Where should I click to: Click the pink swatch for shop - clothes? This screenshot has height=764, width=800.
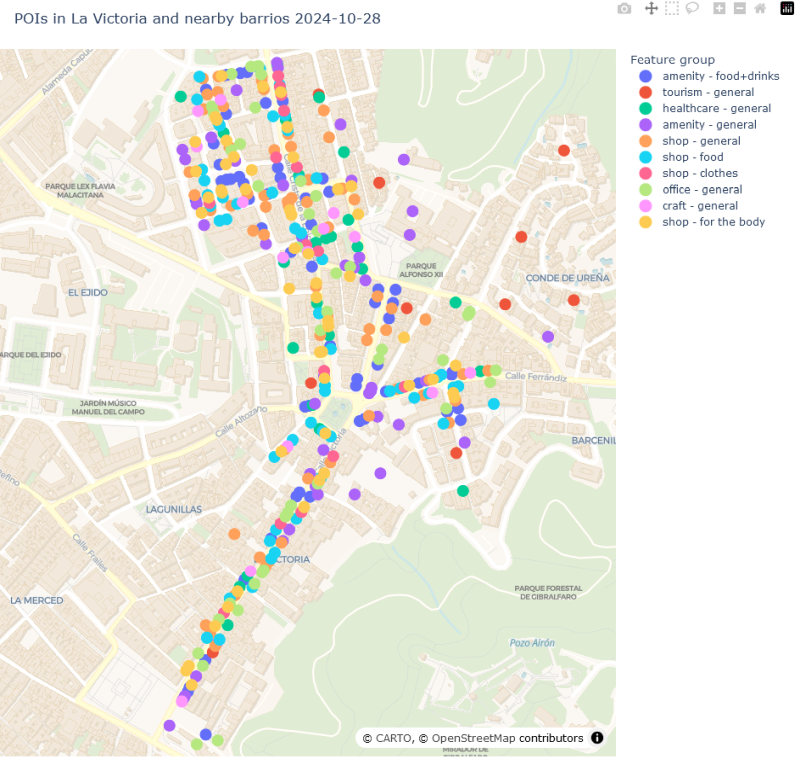tap(646, 173)
